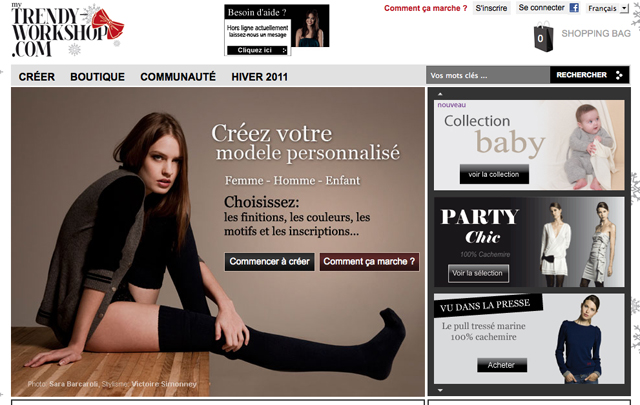Open the HIVER 2011 menu item
This screenshot has width=640, height=405.
point(260,77)
